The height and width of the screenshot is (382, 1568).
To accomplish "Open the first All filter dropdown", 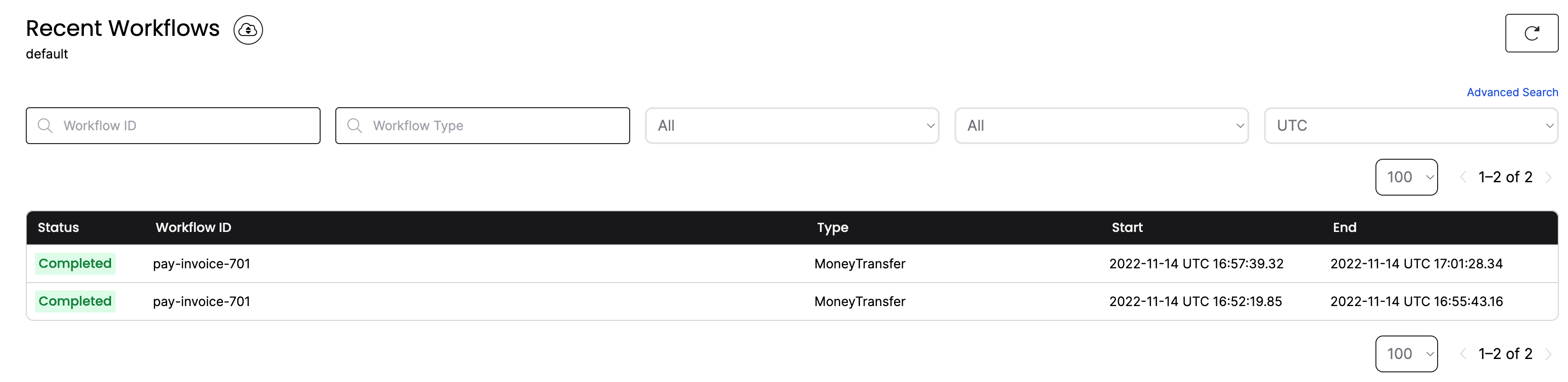I will [791, 126].
